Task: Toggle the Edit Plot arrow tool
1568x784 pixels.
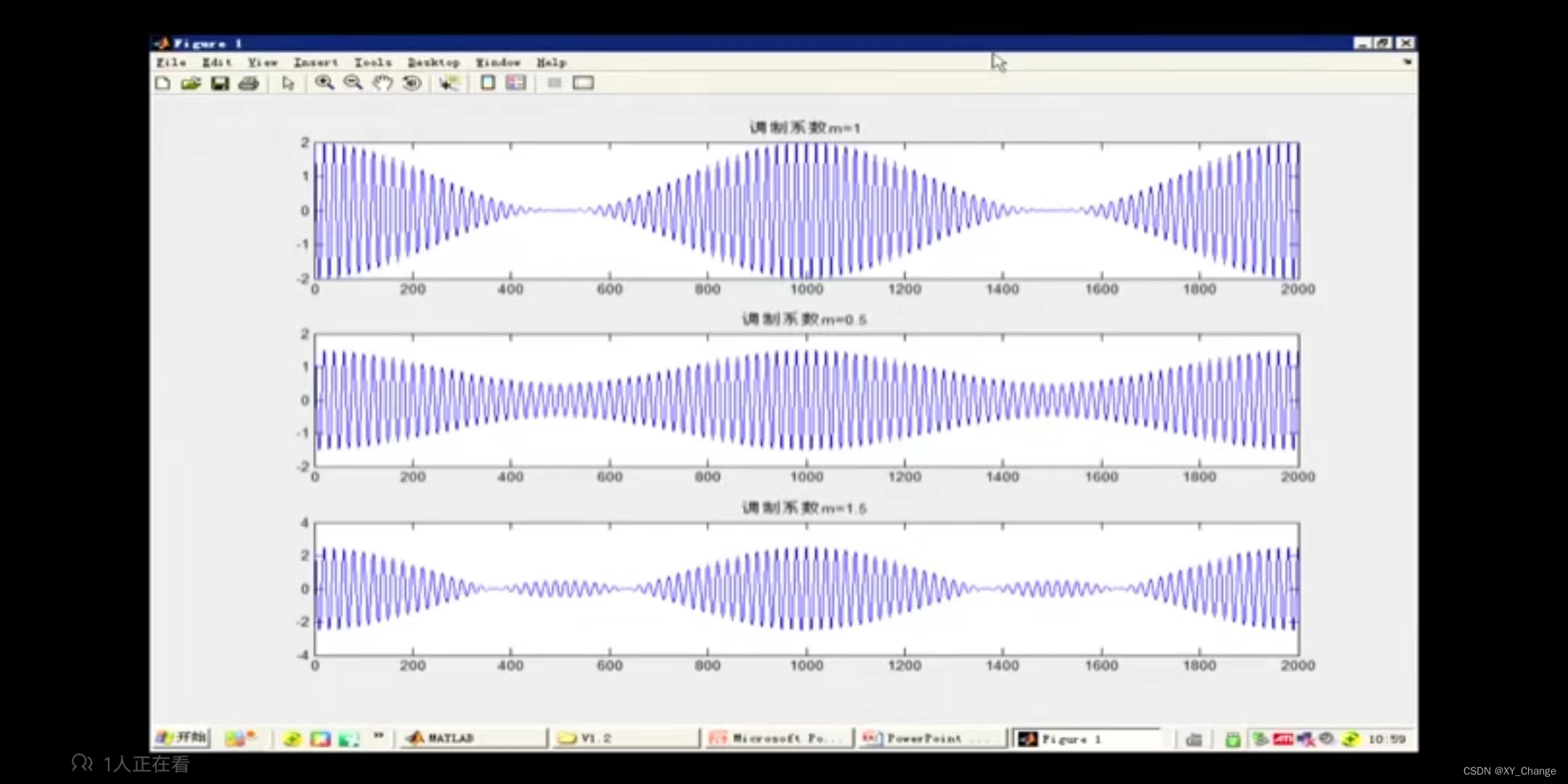Action: click(288, 83)
